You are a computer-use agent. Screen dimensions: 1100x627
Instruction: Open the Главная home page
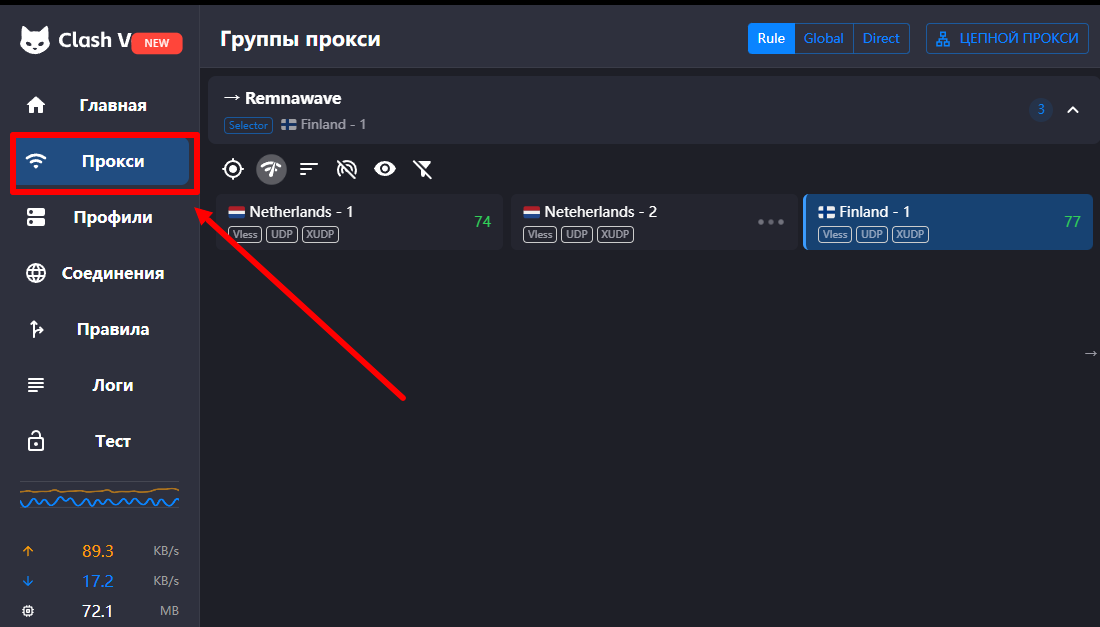(x=102, y=105)
